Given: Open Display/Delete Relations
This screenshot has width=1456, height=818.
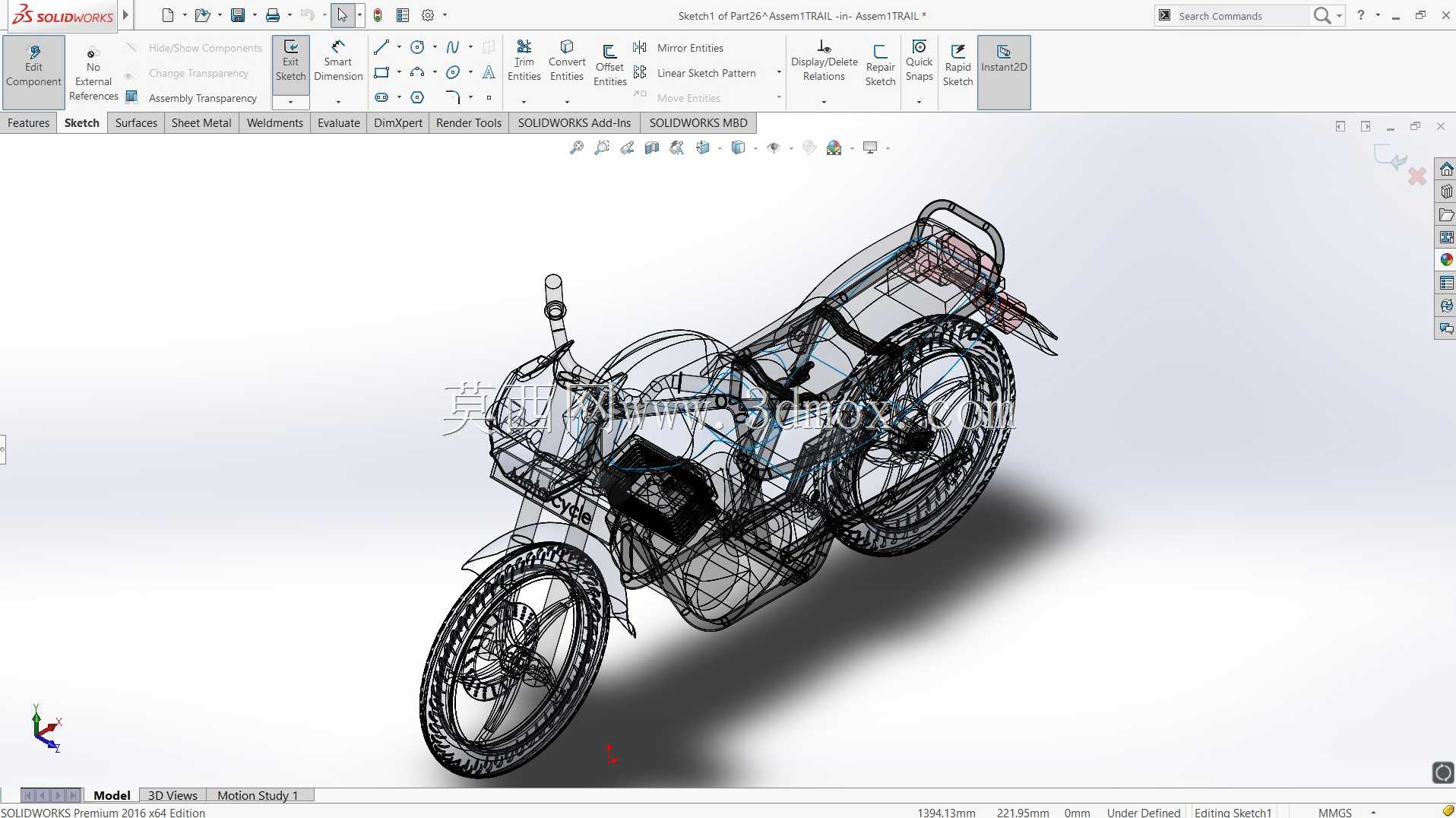Looking at the screenshot, I should pyautogui.click(x=824, y=60).
